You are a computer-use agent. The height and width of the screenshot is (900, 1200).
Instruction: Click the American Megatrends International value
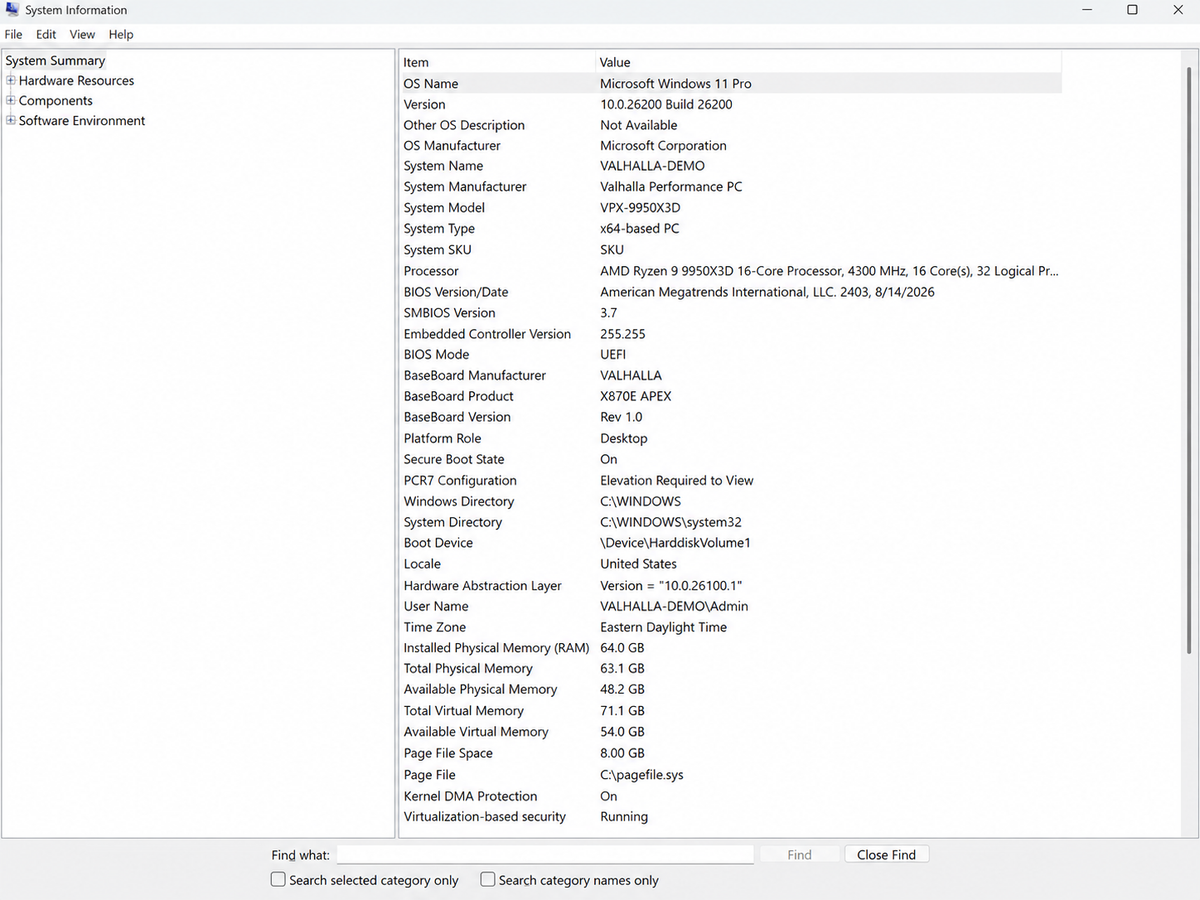[767, 292]
